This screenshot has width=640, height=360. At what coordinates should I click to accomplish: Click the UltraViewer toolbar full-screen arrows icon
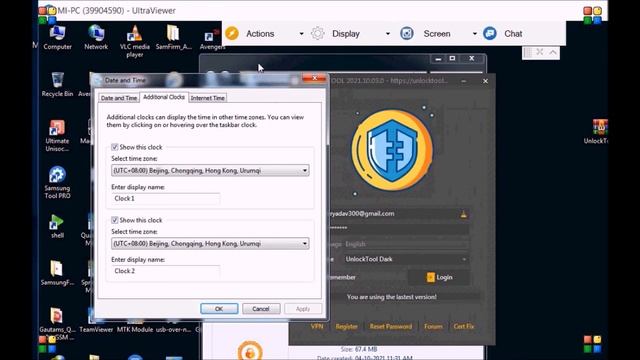[540, 52]
